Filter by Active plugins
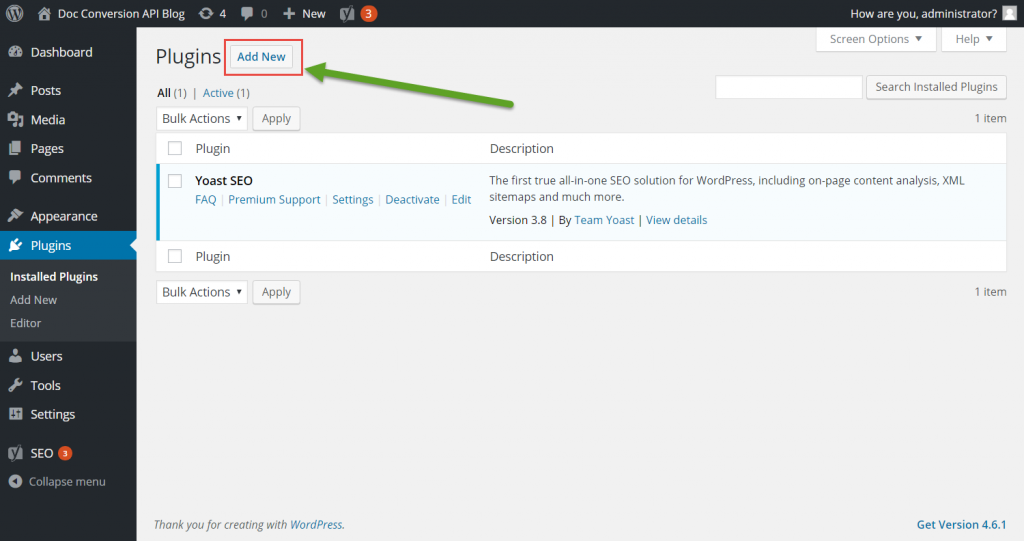This screenshot has height=541, width=1024. (x=218, y=93)
